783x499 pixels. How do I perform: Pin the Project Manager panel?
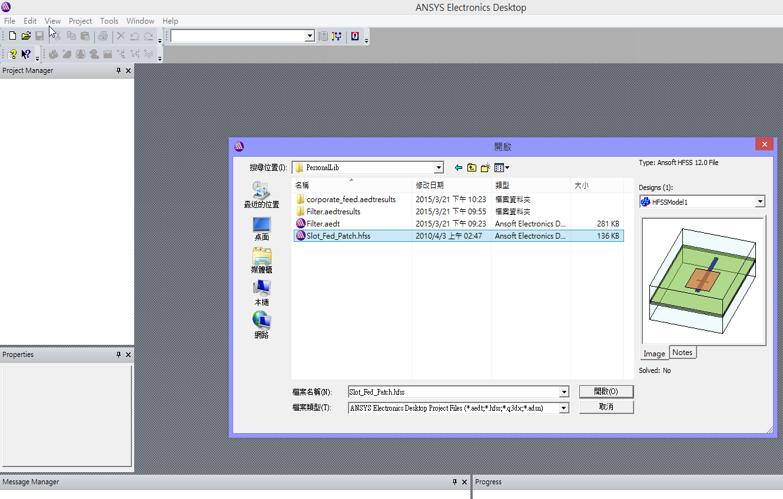point(118,70)
